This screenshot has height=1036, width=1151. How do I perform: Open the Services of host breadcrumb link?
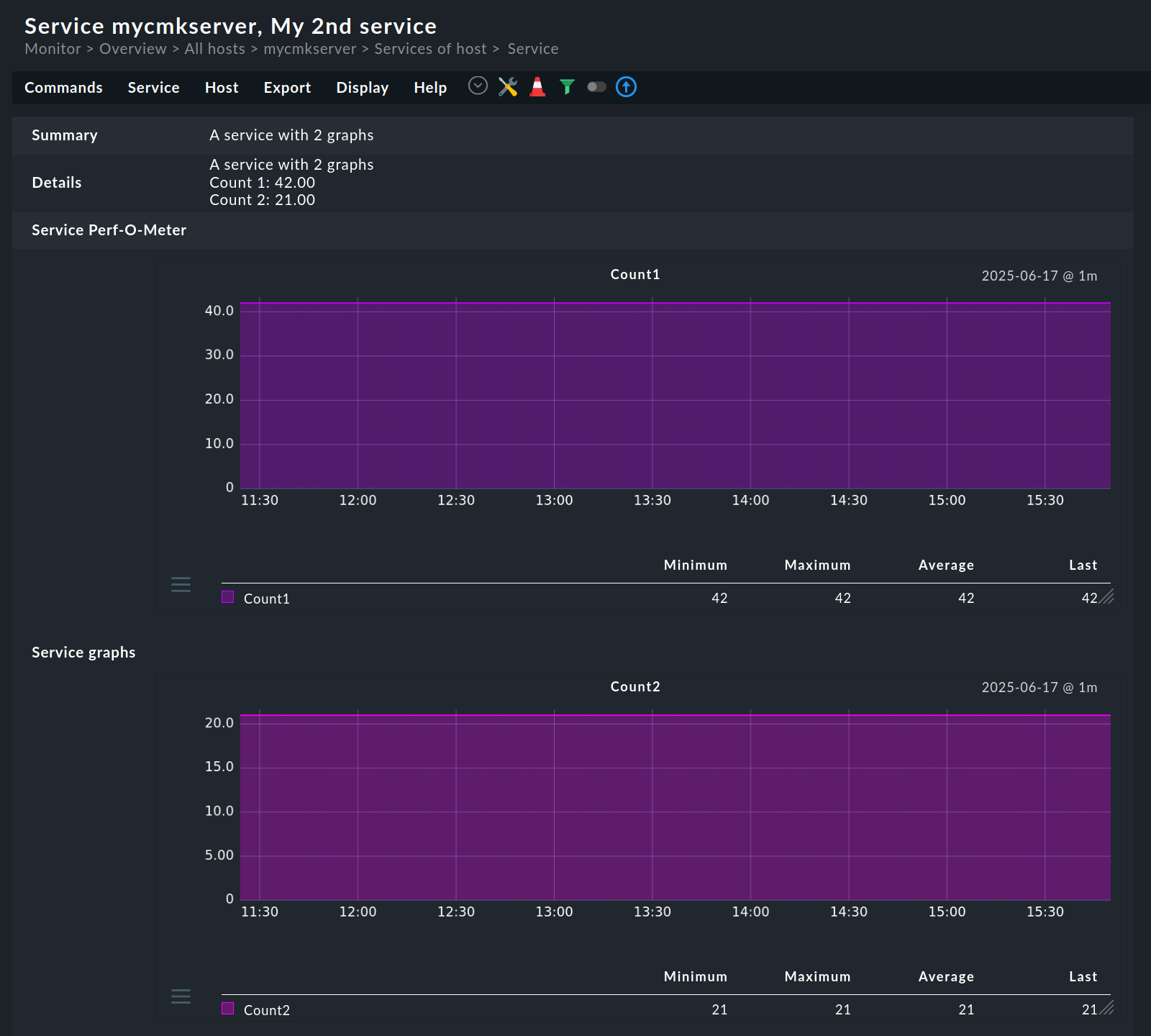pos(430,48)
